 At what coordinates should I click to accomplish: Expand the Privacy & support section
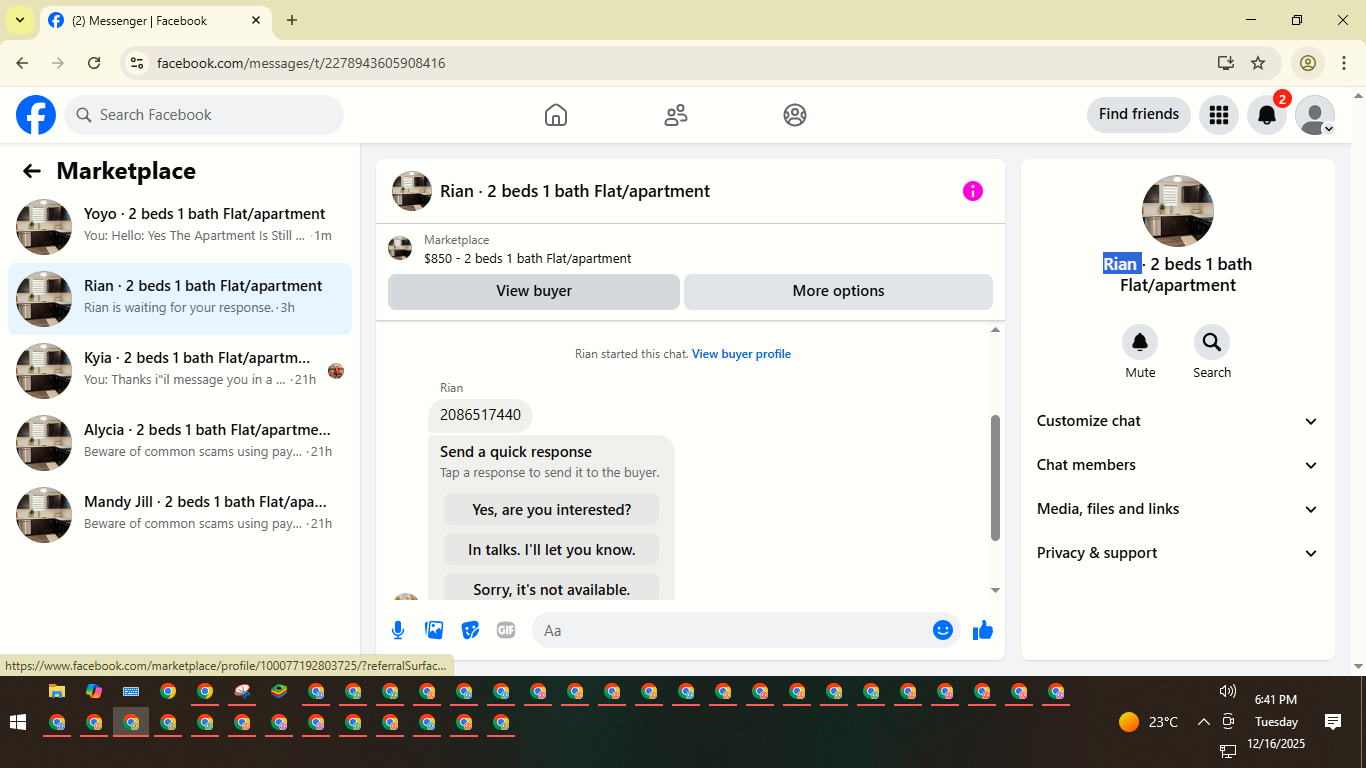coord(1178,553)
